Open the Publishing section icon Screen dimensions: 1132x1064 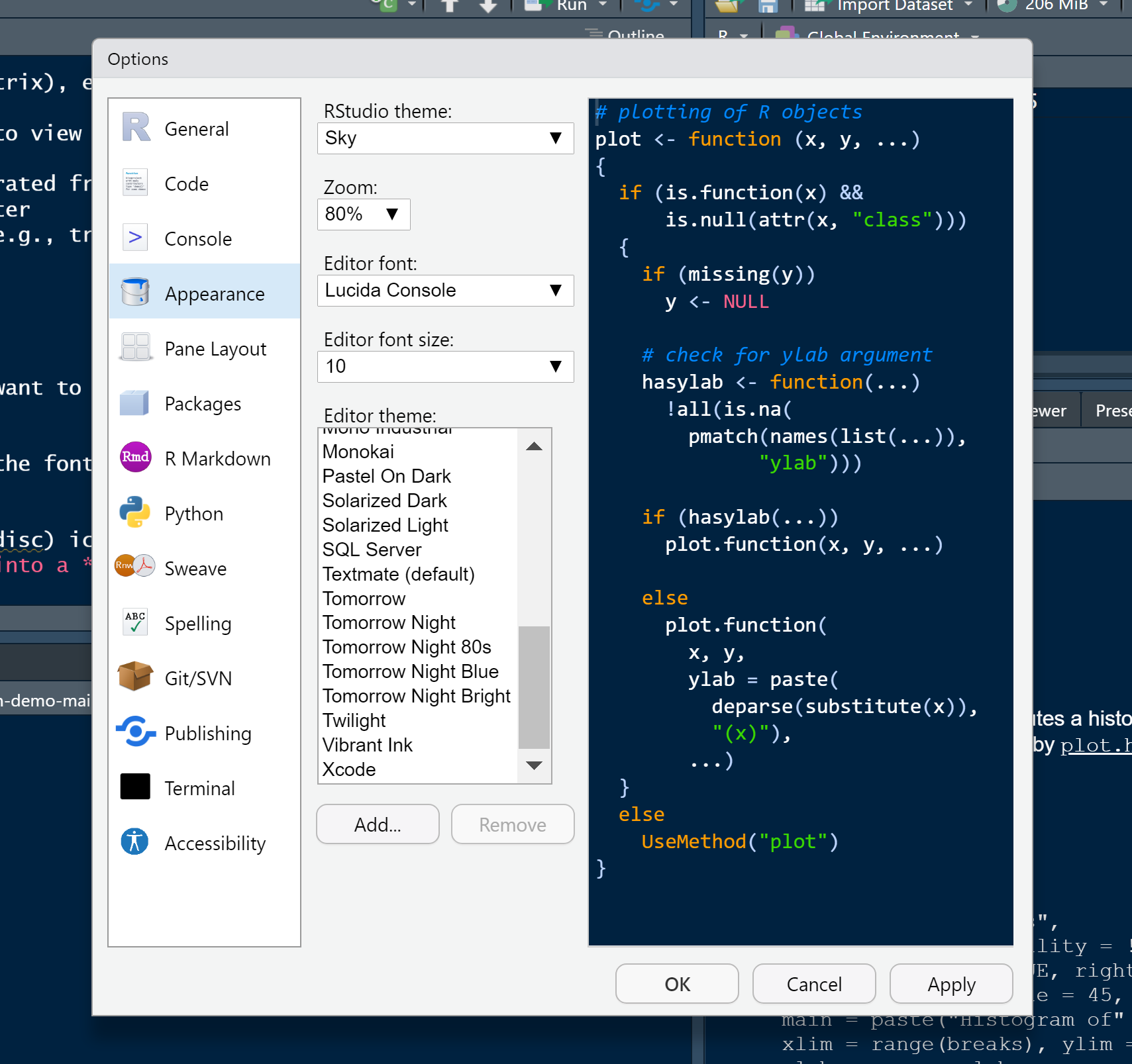click(x=135, y=732)
